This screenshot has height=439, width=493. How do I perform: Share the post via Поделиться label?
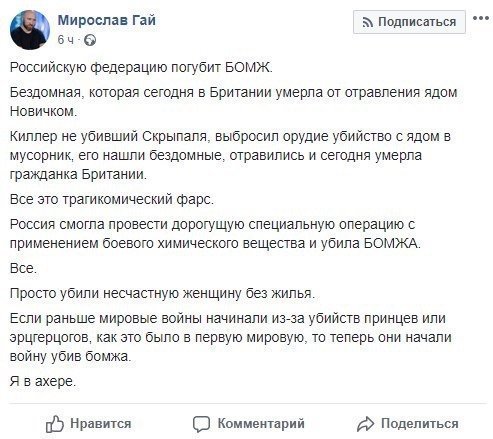point(420,424)
